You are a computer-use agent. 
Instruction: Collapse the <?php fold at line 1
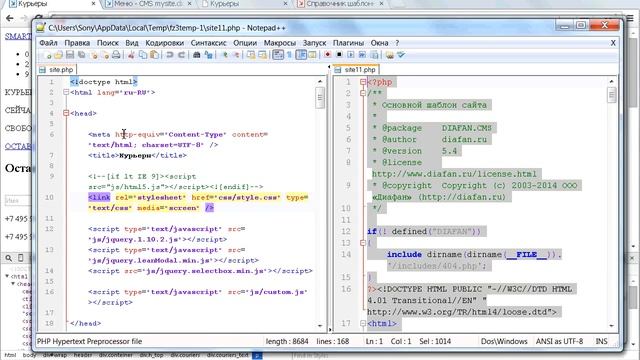pyautogui.click(x=363, y=82)
